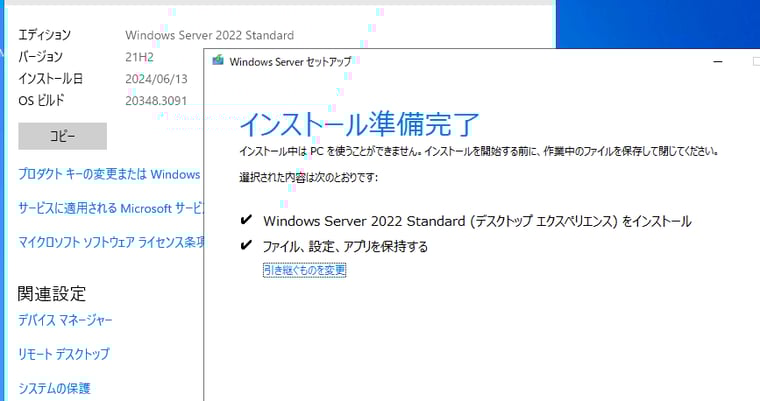Viewport: 760px width, 401px height.
Task: Click the コピー button in the settings window
Action: tap(63, 136)
